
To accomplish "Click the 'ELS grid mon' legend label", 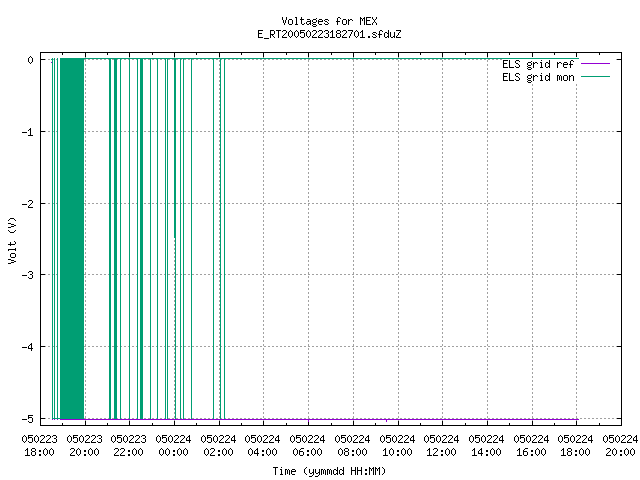I will pos(538,77).
